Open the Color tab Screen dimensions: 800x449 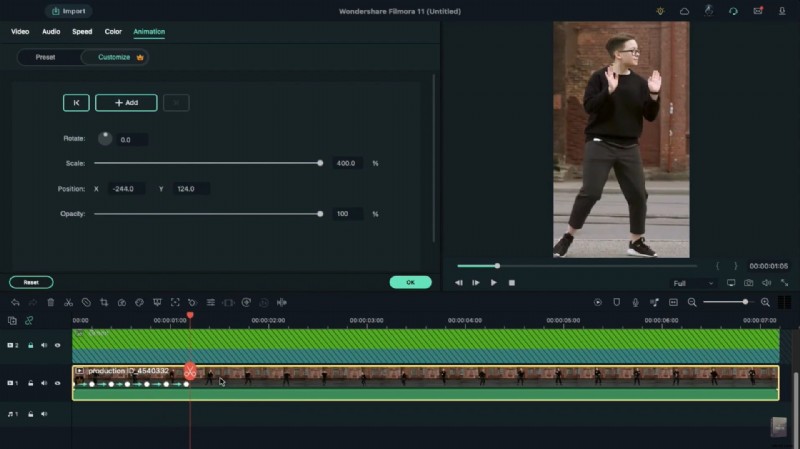tap(113, 32)
